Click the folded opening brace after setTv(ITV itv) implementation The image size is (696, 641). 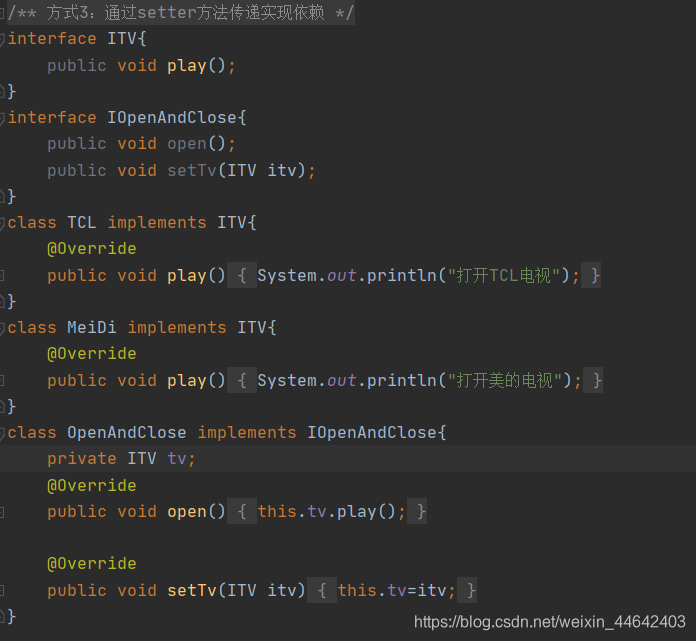coord(322,591)
